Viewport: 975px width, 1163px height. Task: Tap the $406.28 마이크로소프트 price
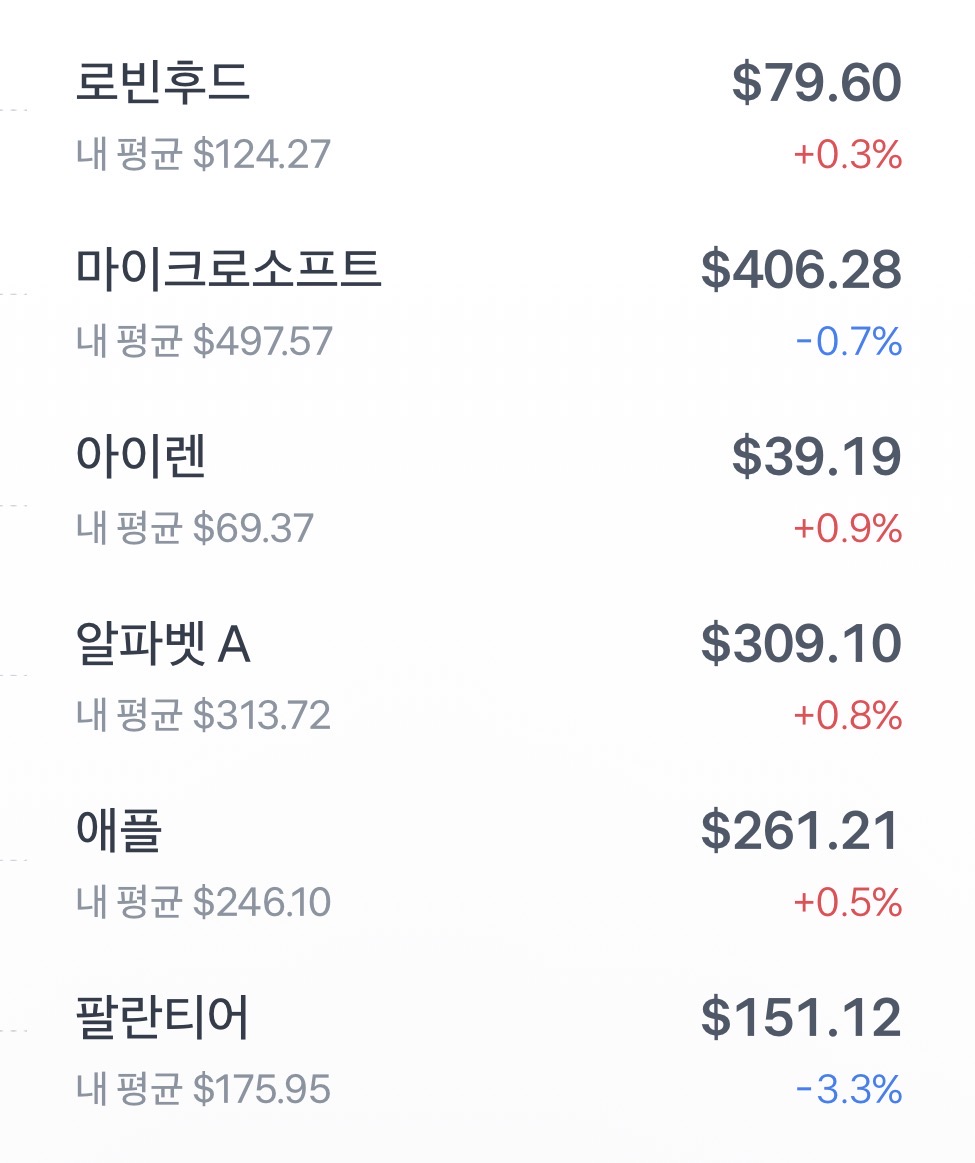click(801, 270)
